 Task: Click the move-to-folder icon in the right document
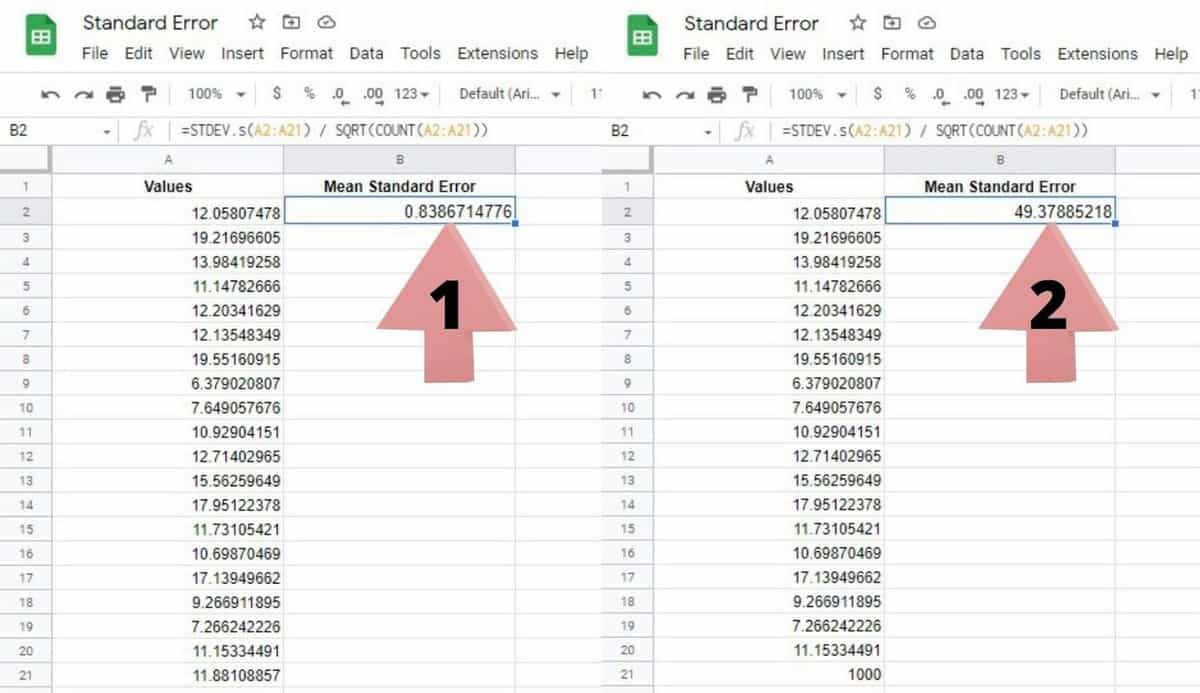(892, 23)
